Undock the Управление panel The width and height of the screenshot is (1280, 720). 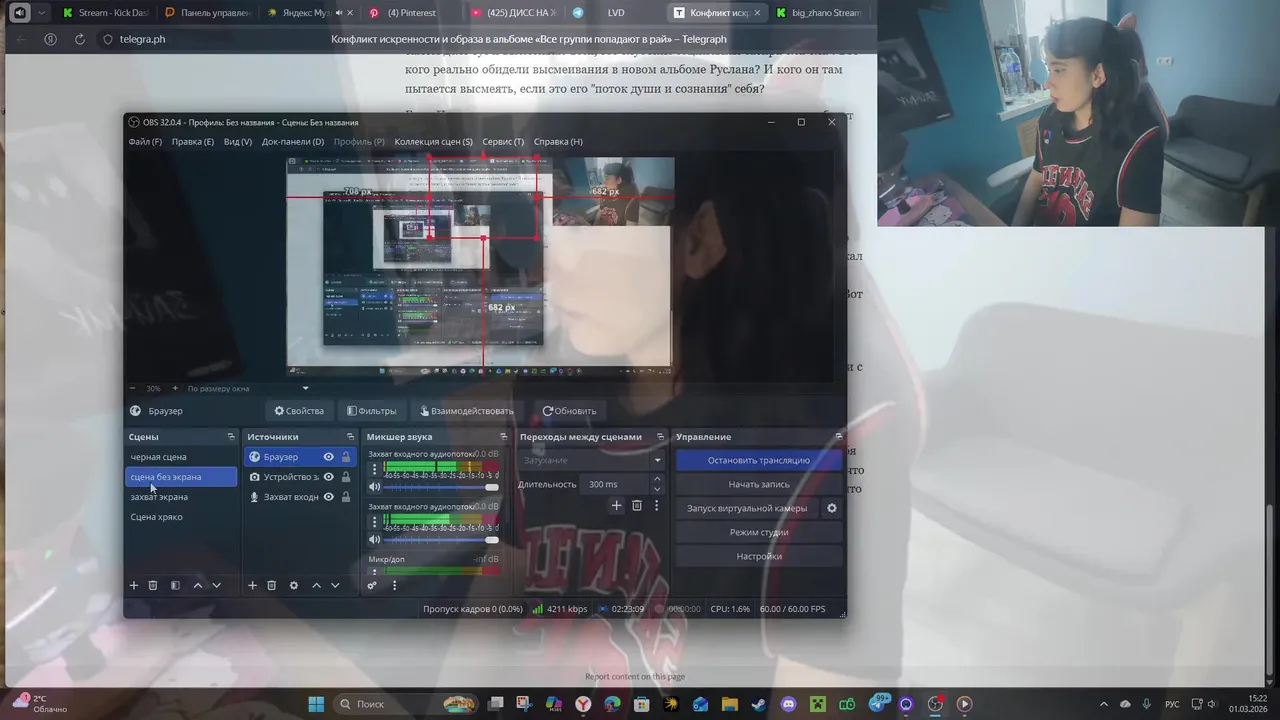[x=838, y=437]
